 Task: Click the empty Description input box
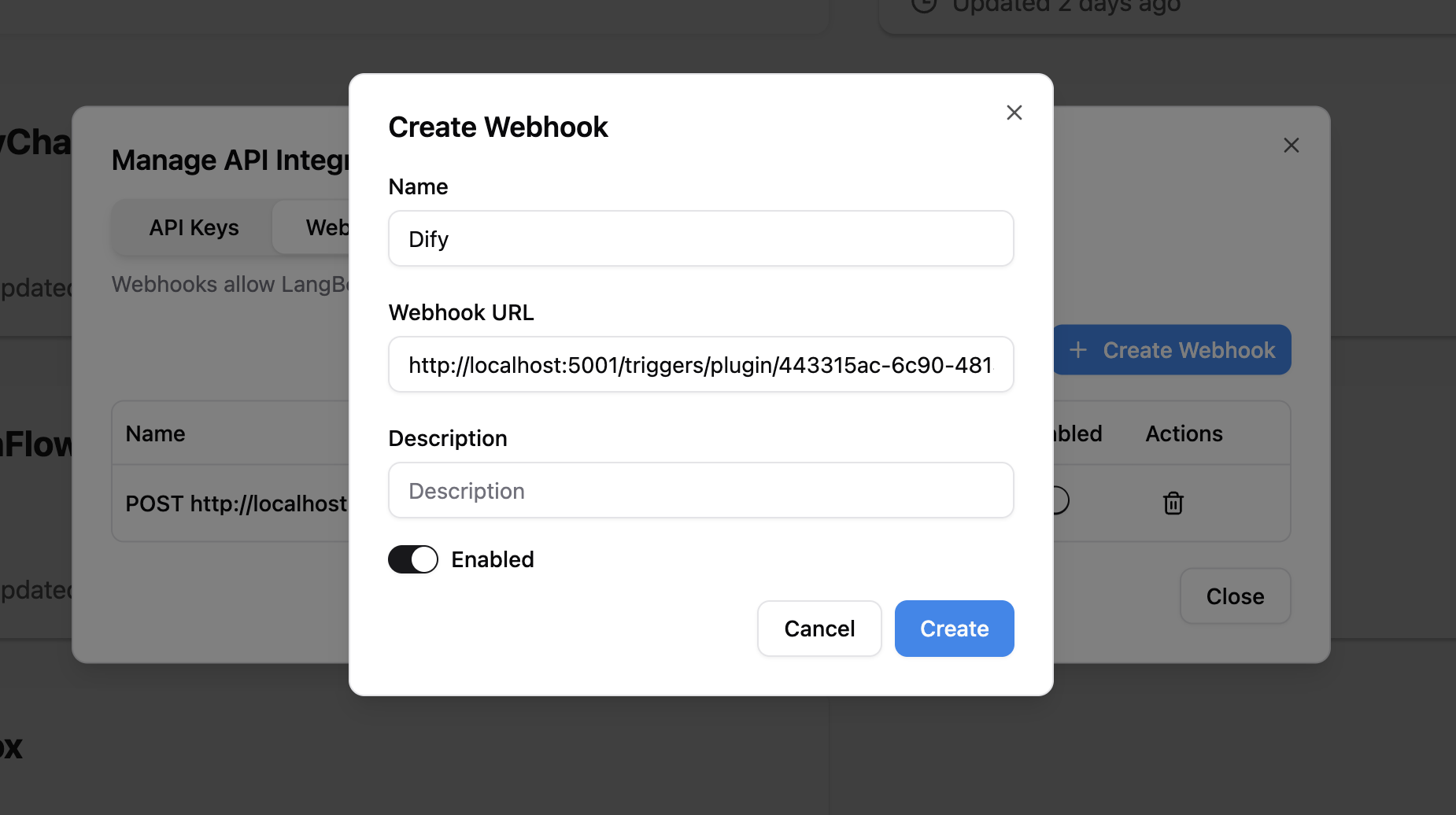(700, 490)
